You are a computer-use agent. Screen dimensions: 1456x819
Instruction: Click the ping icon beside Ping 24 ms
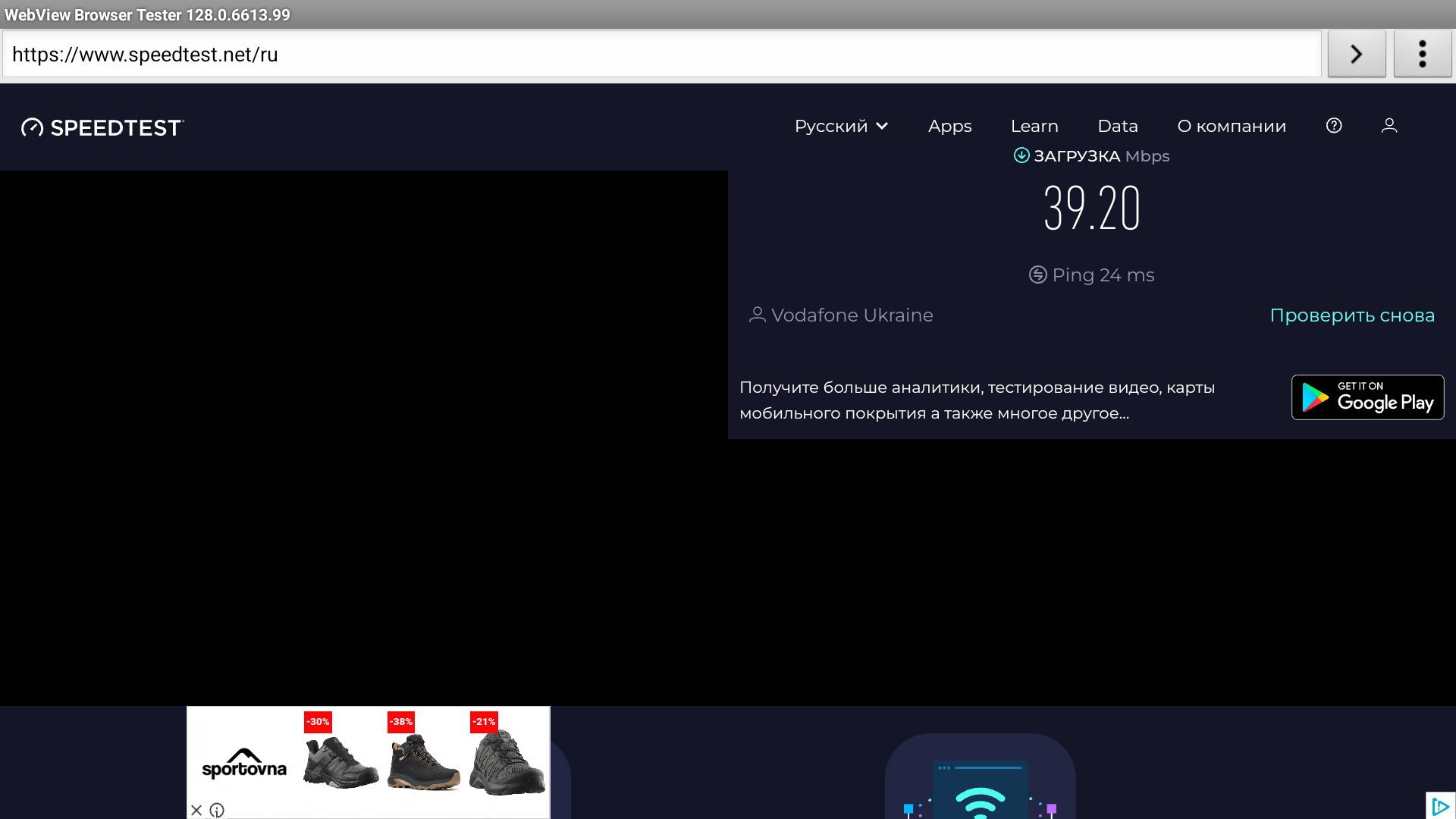(1037, 275)
